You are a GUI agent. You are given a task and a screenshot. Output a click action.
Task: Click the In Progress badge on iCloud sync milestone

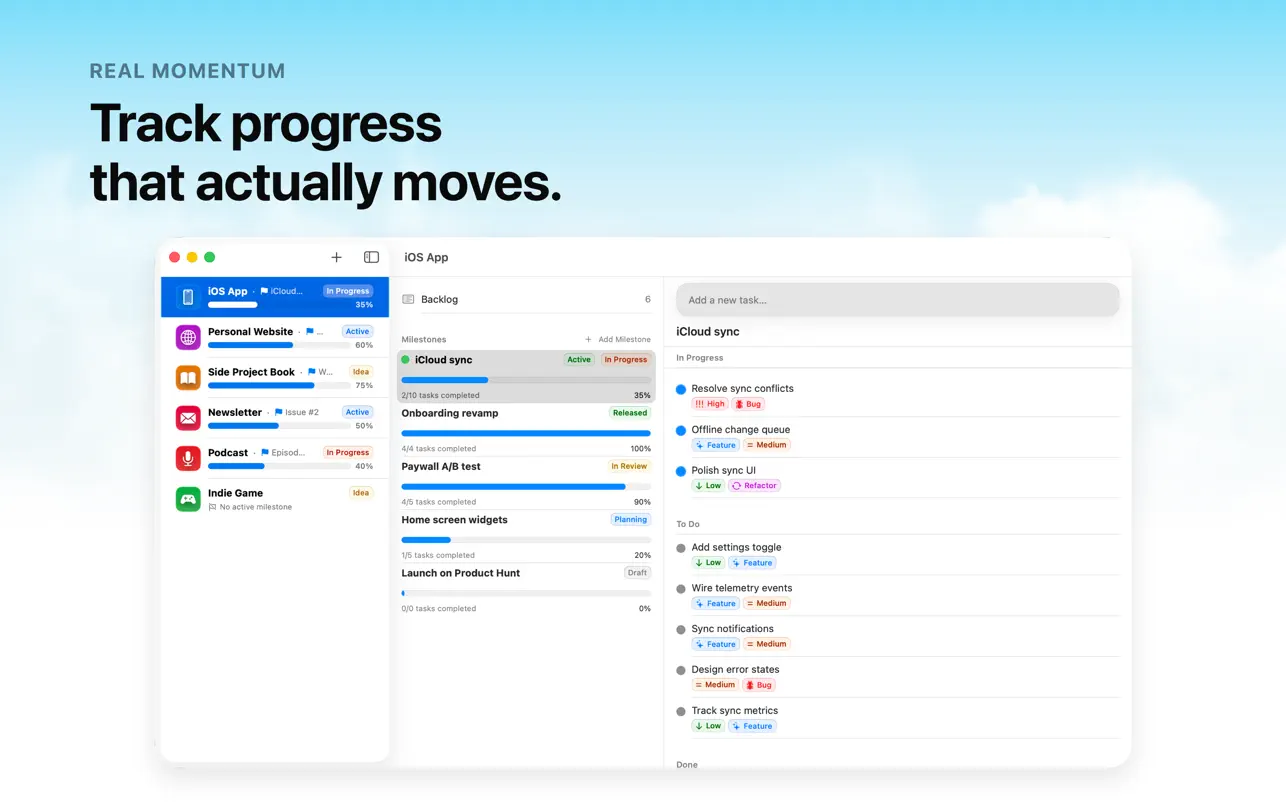[626, 359]
